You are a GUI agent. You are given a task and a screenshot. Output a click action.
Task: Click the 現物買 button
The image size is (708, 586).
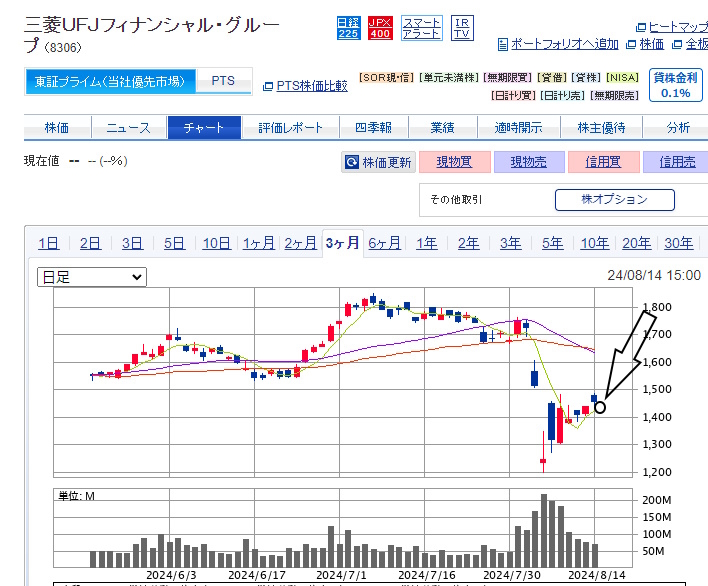coord(455,162)
